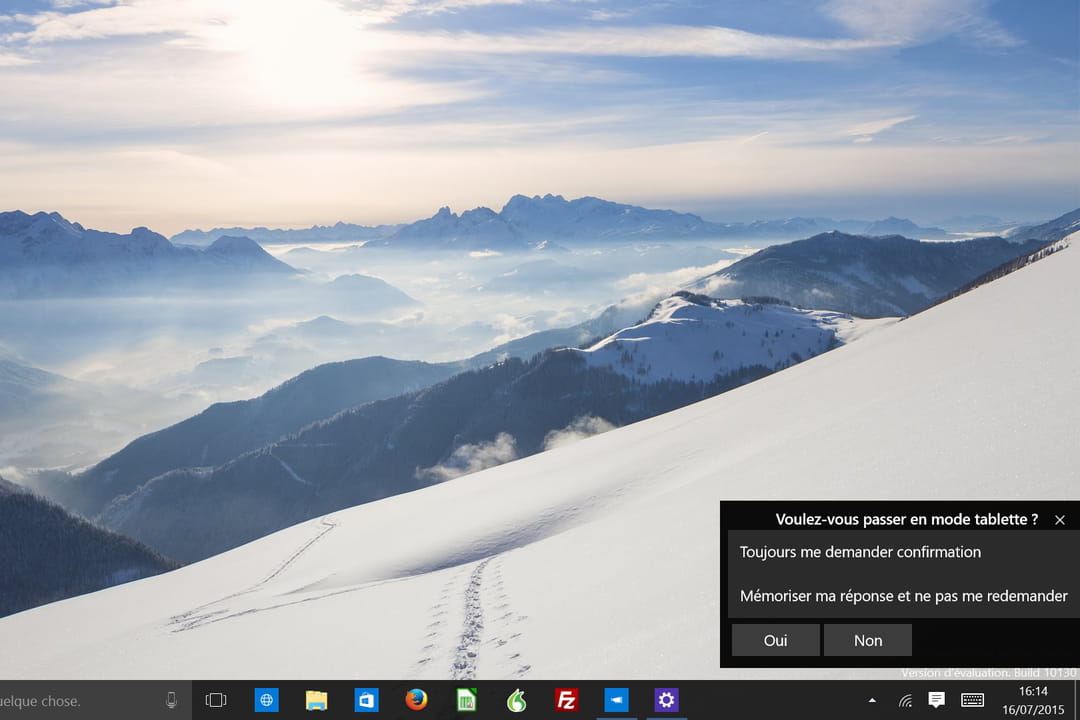Click Non to decline tablet mode

(x=868, y=640)
